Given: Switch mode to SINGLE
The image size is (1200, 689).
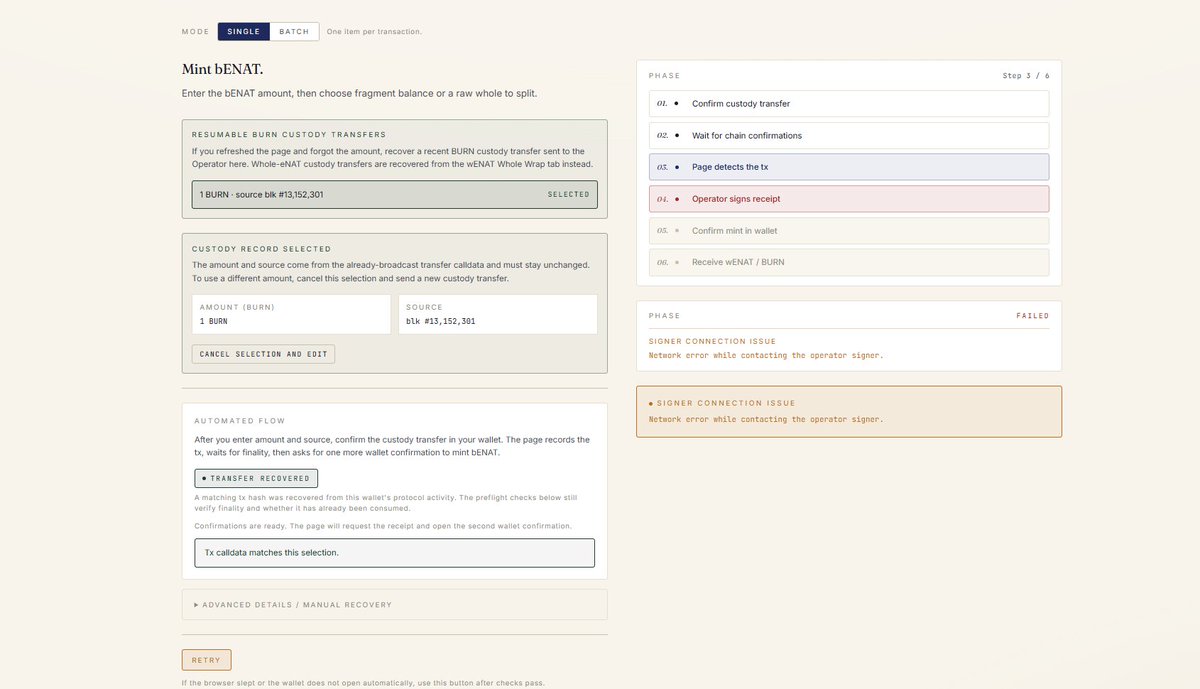Looking at the screenshot, I should (243, 31).
